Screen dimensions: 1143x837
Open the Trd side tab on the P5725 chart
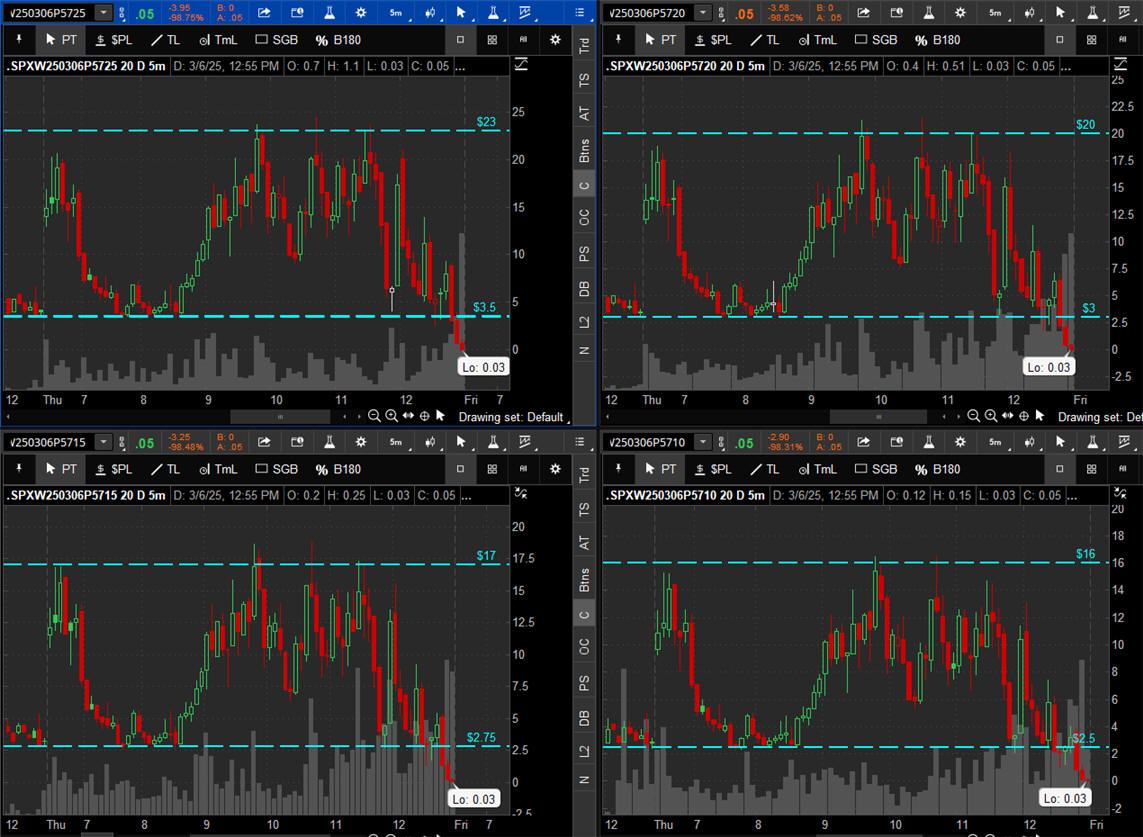coord(584,47)
